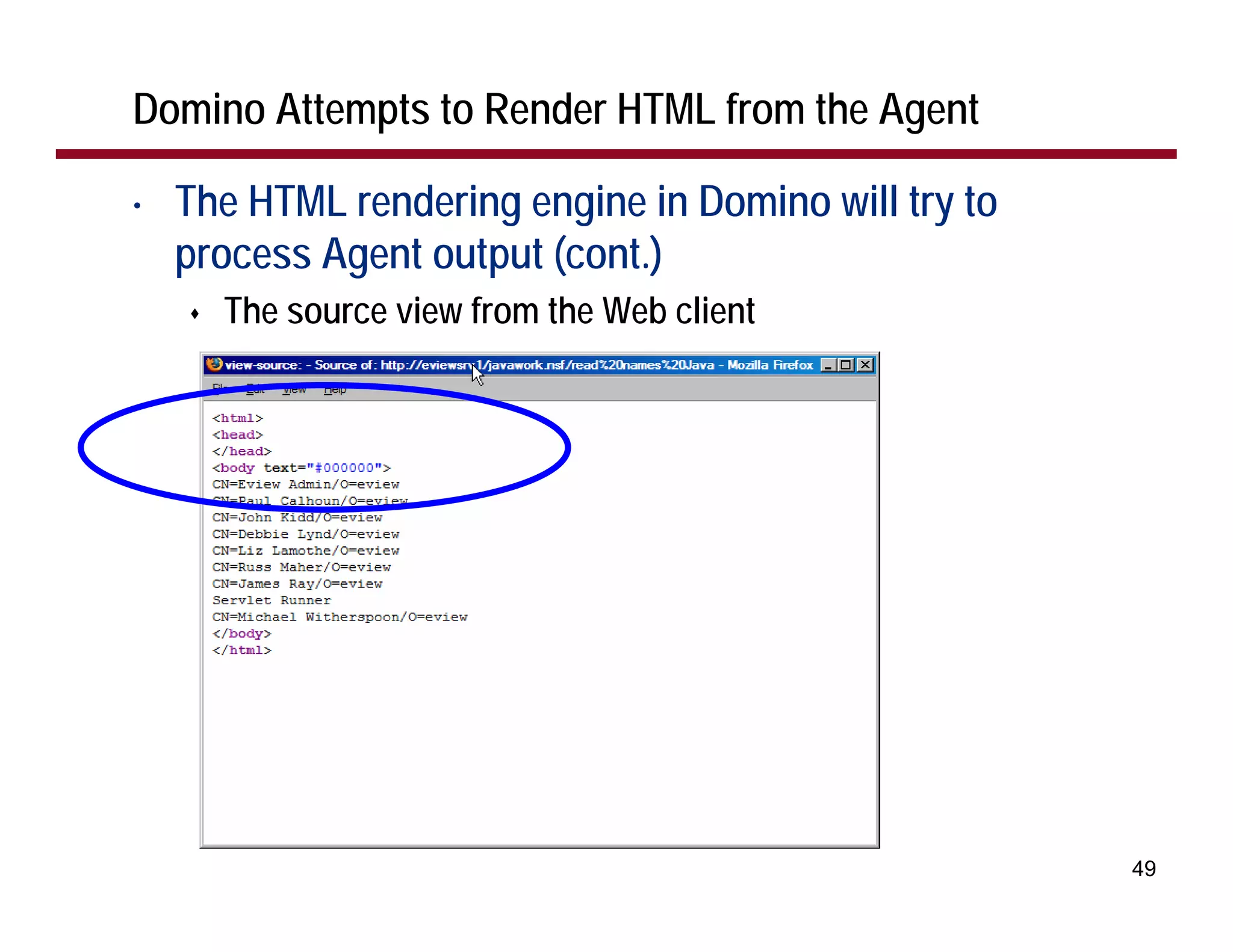1233x952 pixels.
Task: Click the <html> opening tag line
Action: 238,418
